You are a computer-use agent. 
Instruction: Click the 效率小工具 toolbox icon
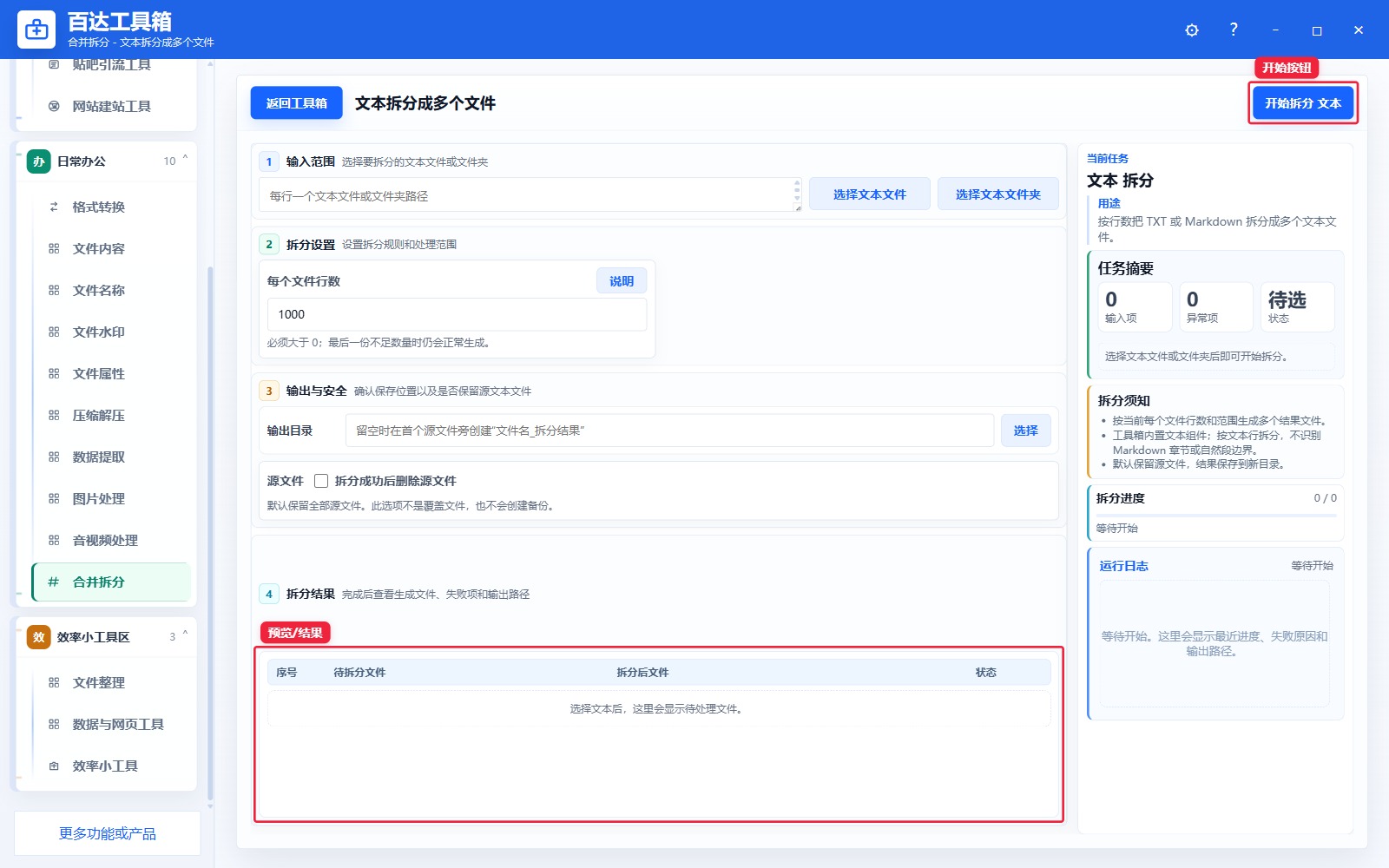(x=54, y=766)
